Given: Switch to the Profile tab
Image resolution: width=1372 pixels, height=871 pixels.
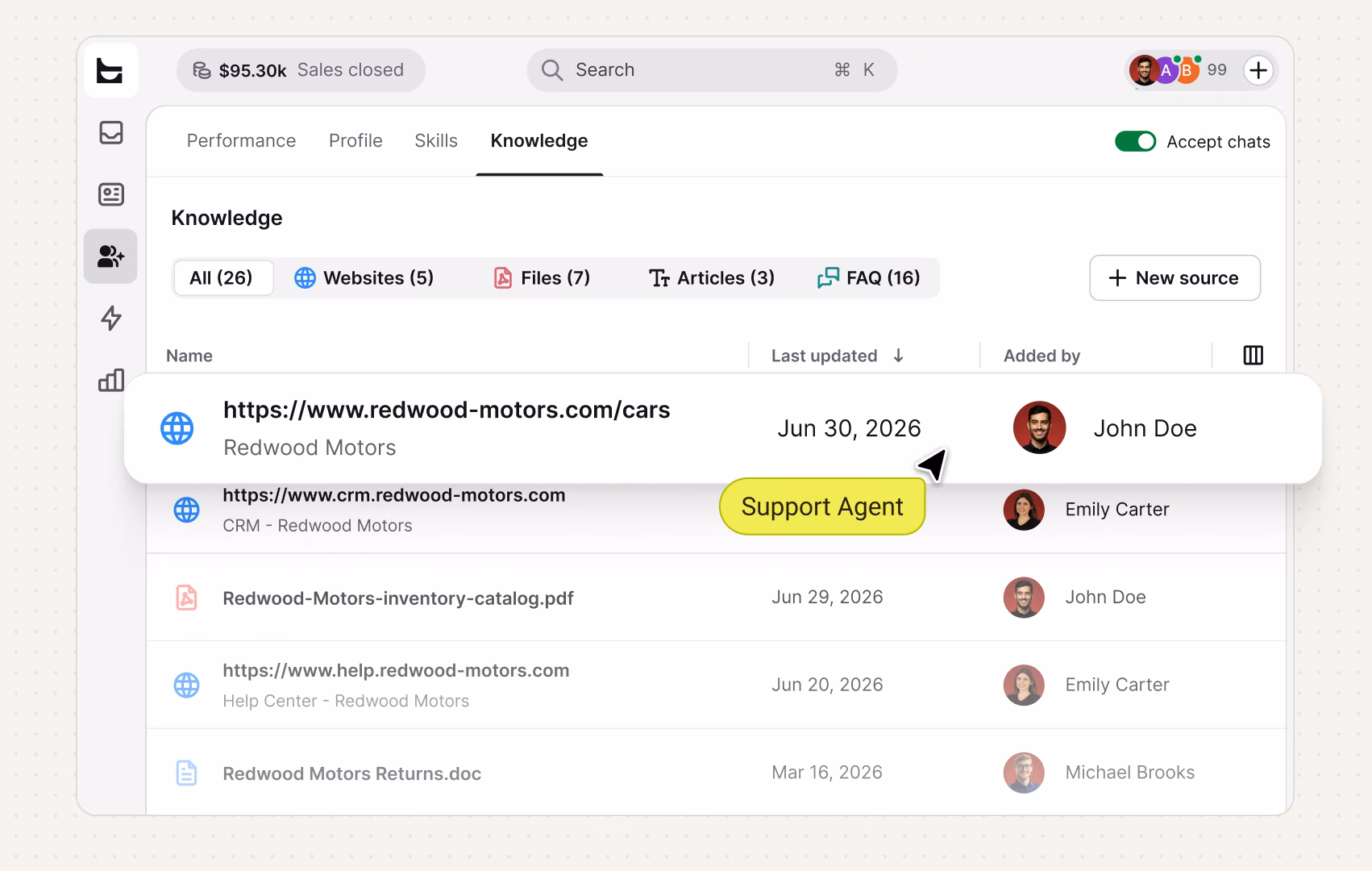Looking at the screenshot, I should 355,140.
